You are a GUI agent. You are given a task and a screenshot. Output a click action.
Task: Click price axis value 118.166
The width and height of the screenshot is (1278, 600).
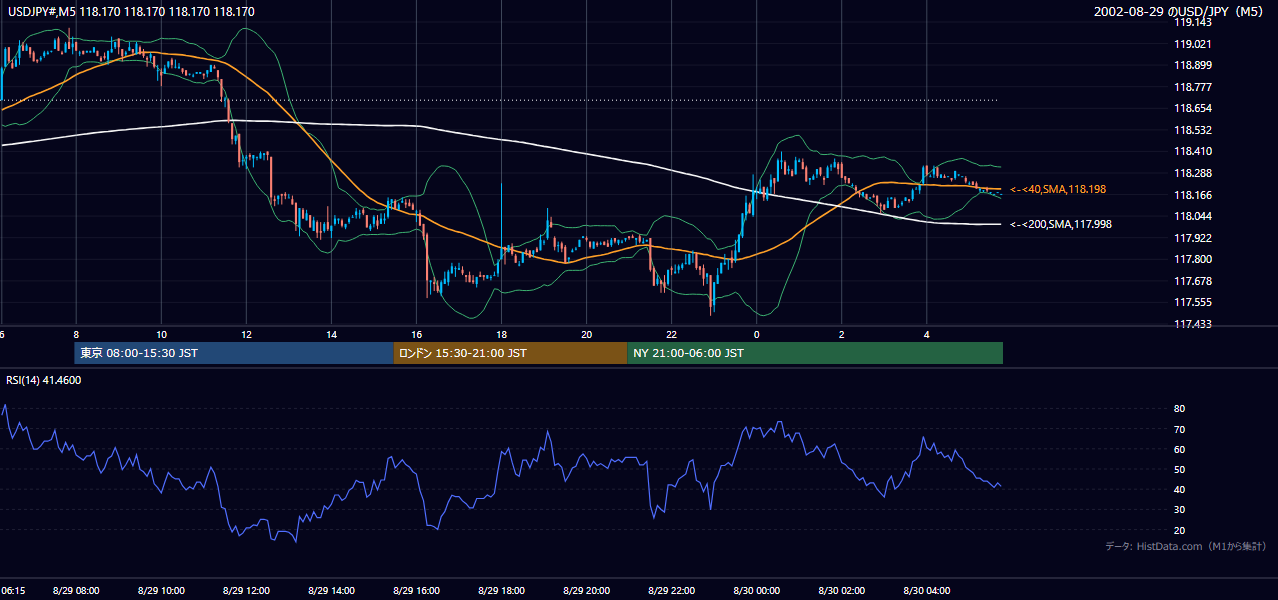click(1192, 195)
